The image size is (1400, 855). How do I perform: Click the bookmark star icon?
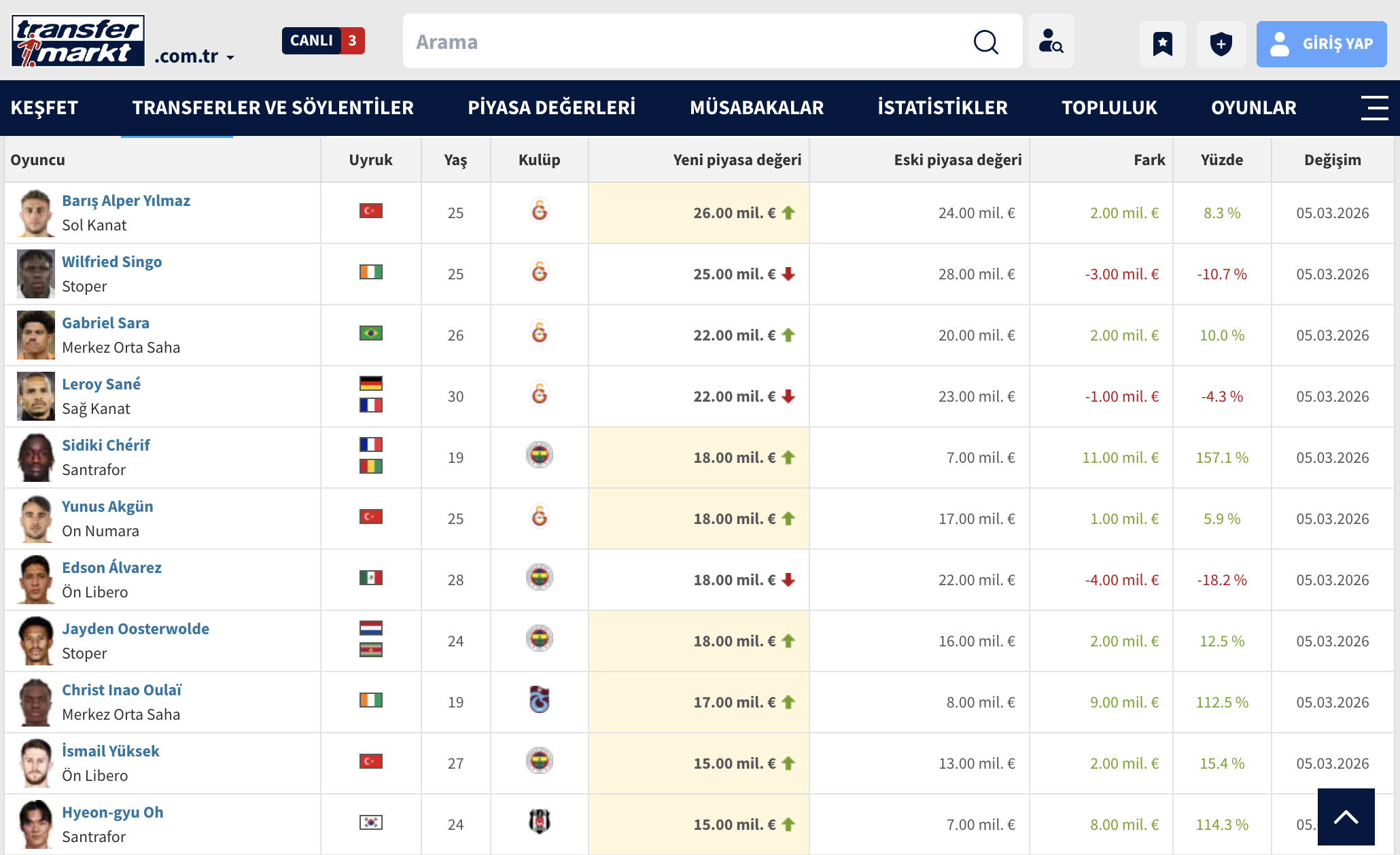point(1162,43)
